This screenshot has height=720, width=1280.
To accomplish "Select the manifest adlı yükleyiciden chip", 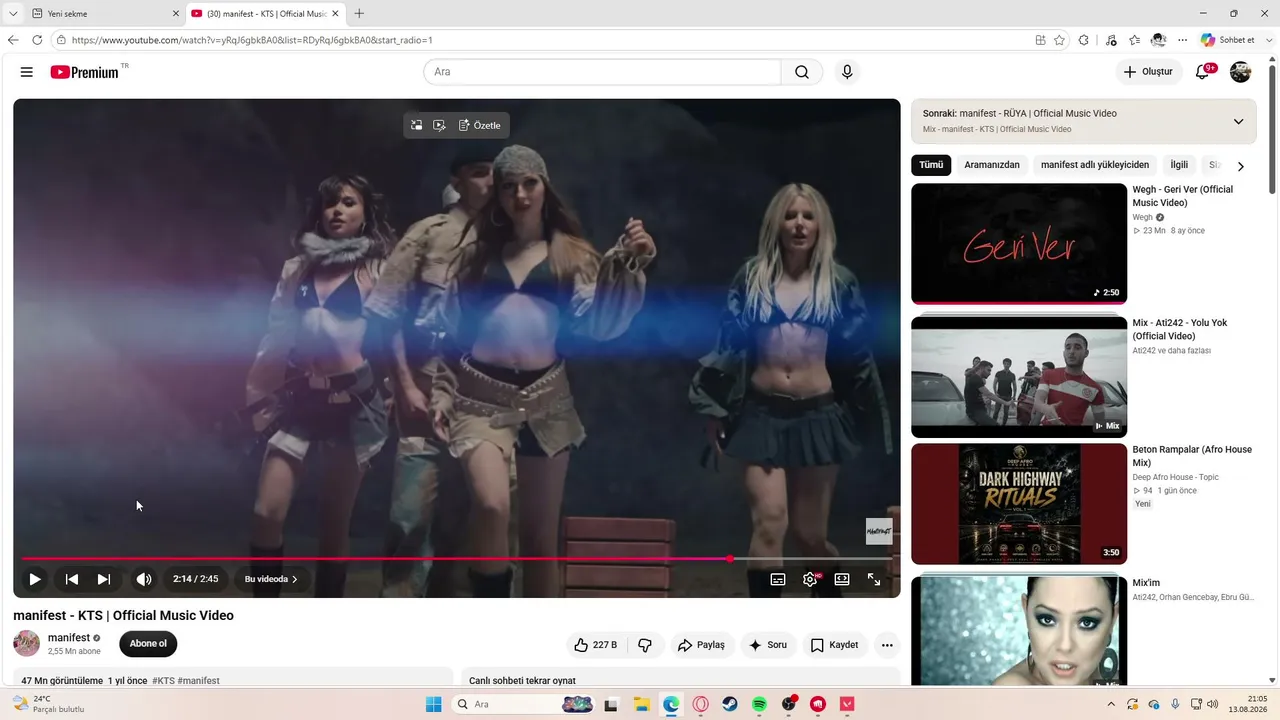I will [x=1095, y=165].
